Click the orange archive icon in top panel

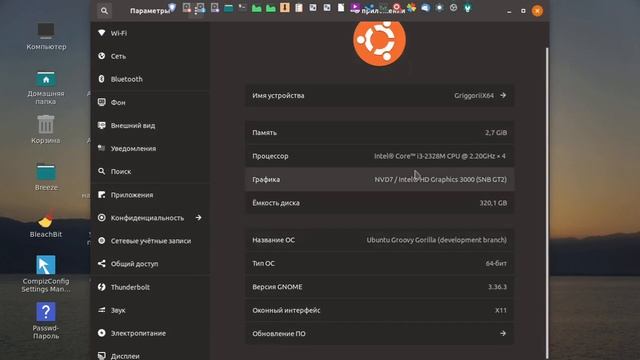[285, 7]
